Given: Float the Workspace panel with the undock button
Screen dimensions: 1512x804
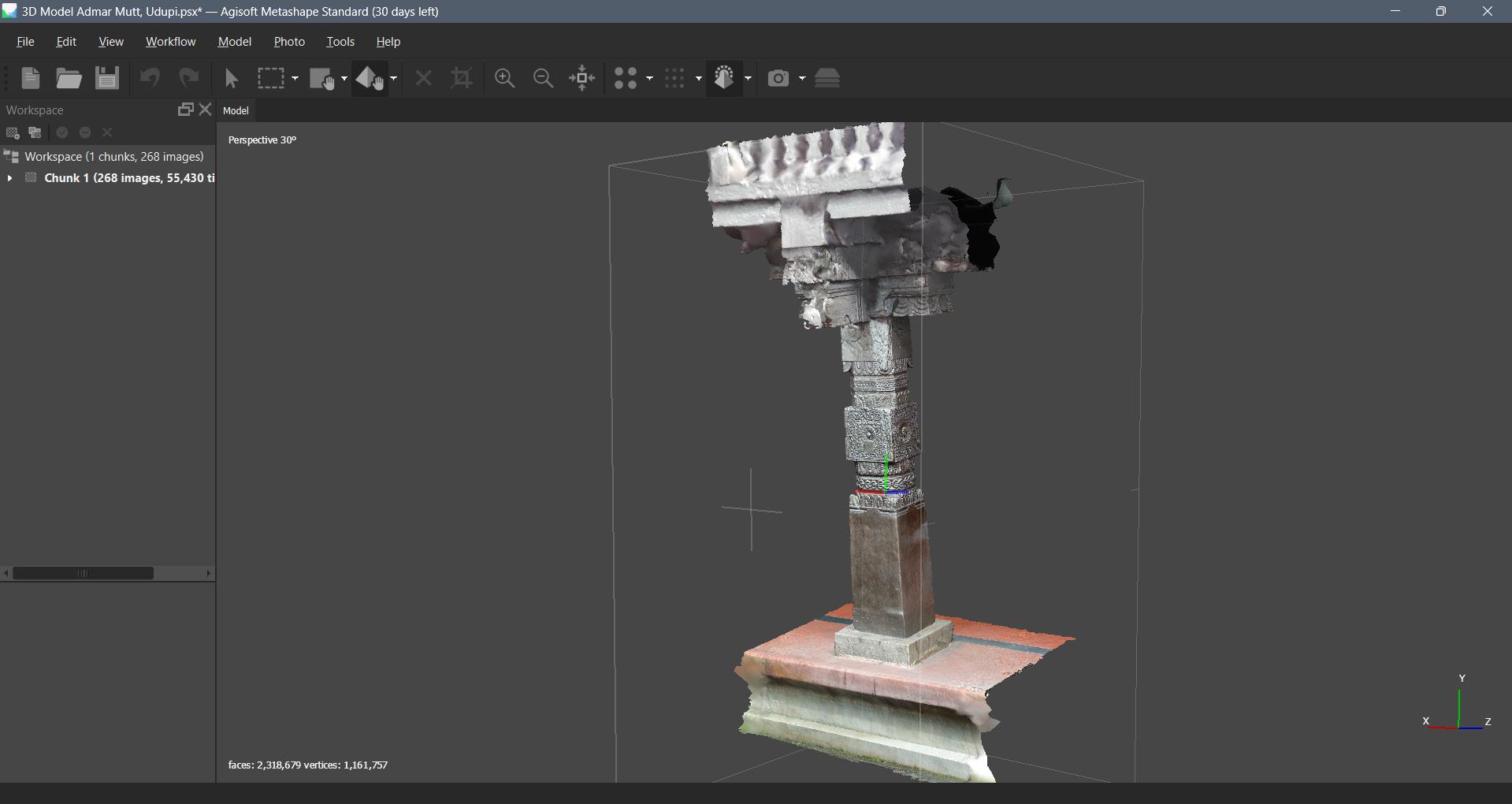Looking at the screenshot, I should tap(185, 110).
